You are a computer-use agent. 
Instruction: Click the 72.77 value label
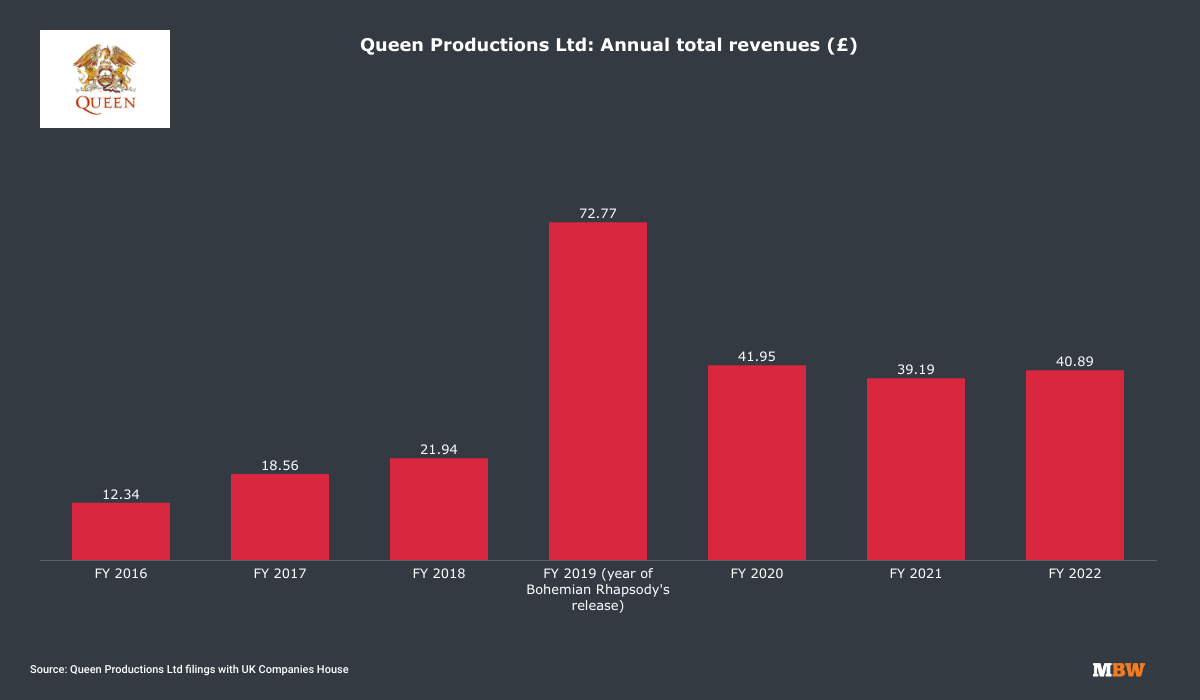598,213
